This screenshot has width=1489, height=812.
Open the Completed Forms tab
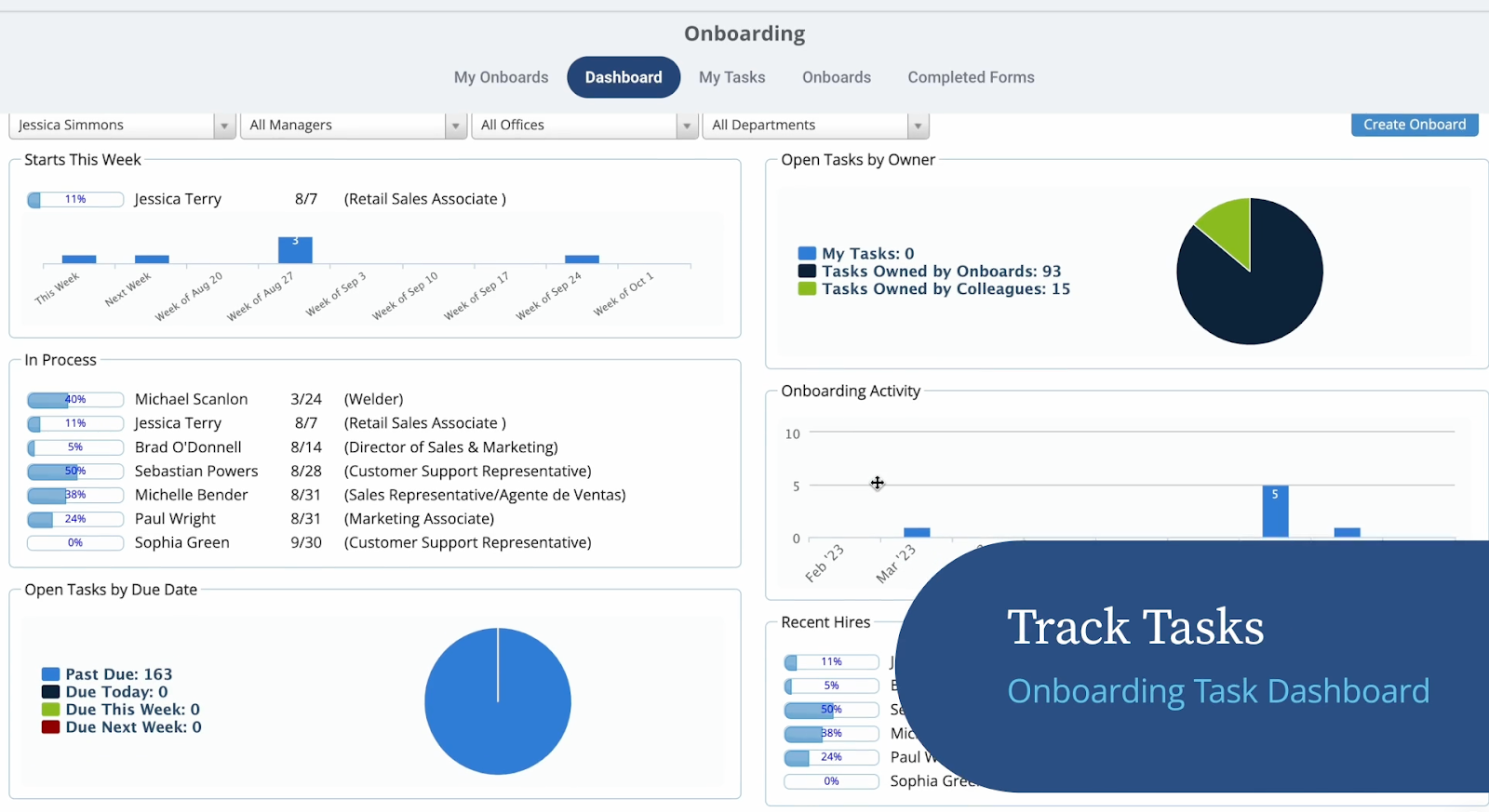972,77
